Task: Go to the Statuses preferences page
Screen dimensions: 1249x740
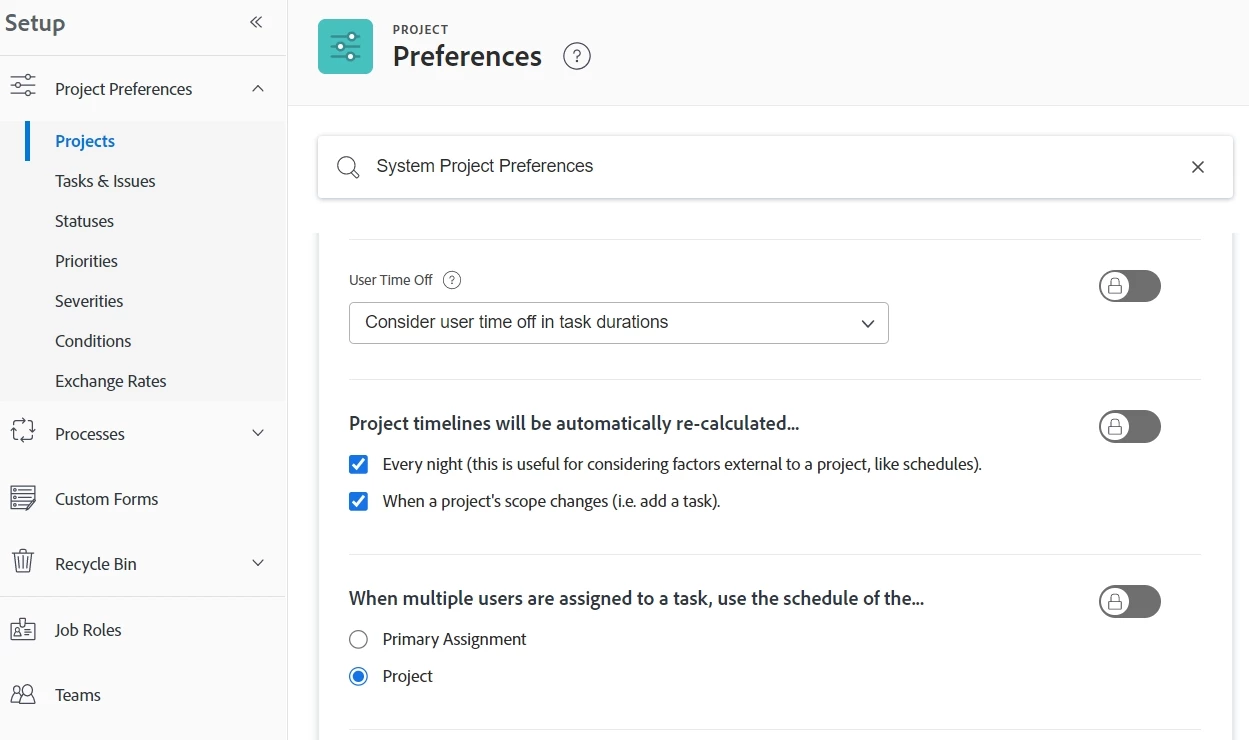Action: (x=84, y=221)
